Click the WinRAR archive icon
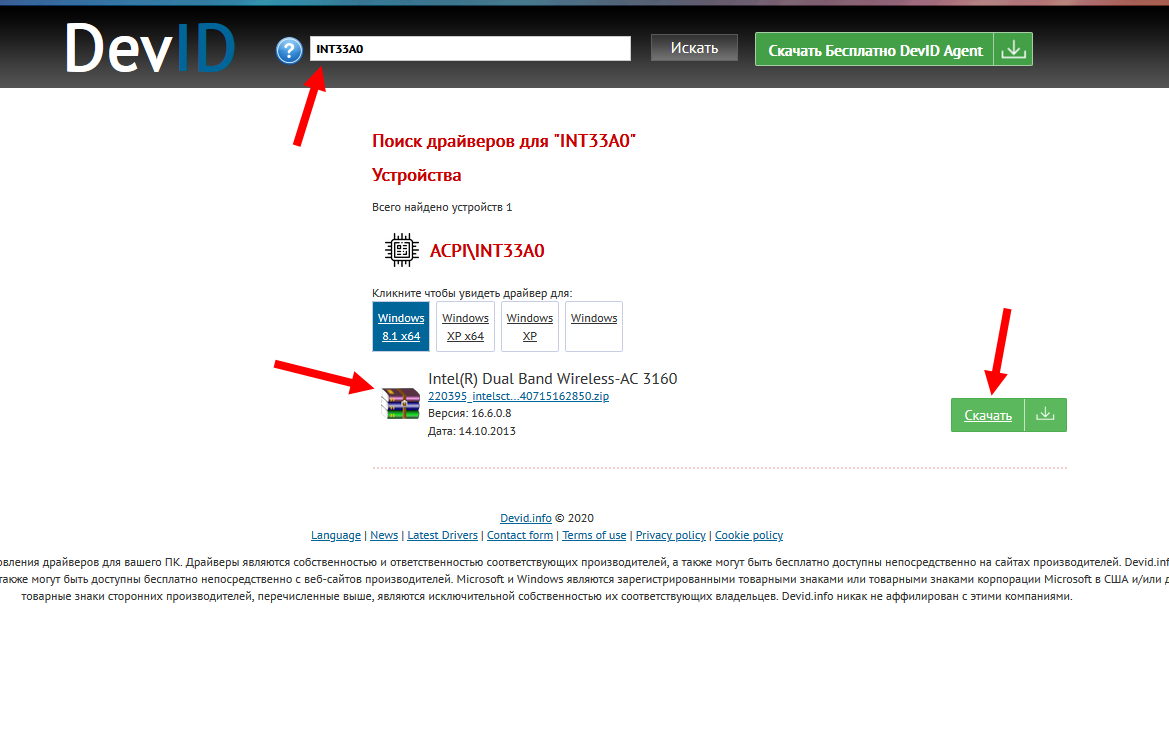This screenshot has height=753, width=1169. pyautogui.click(x=400, y=403)
